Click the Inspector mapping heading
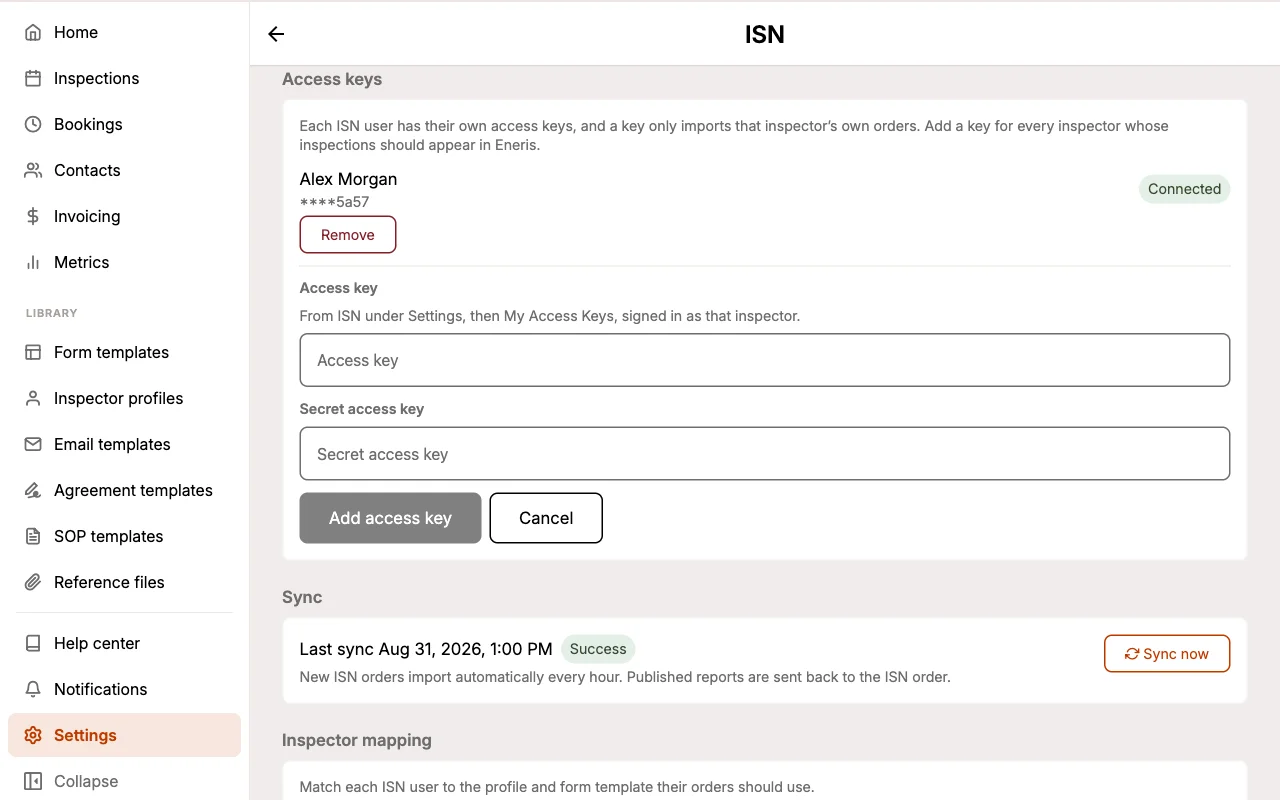This screenshot has height=800, width=1280. coord(357,740)
